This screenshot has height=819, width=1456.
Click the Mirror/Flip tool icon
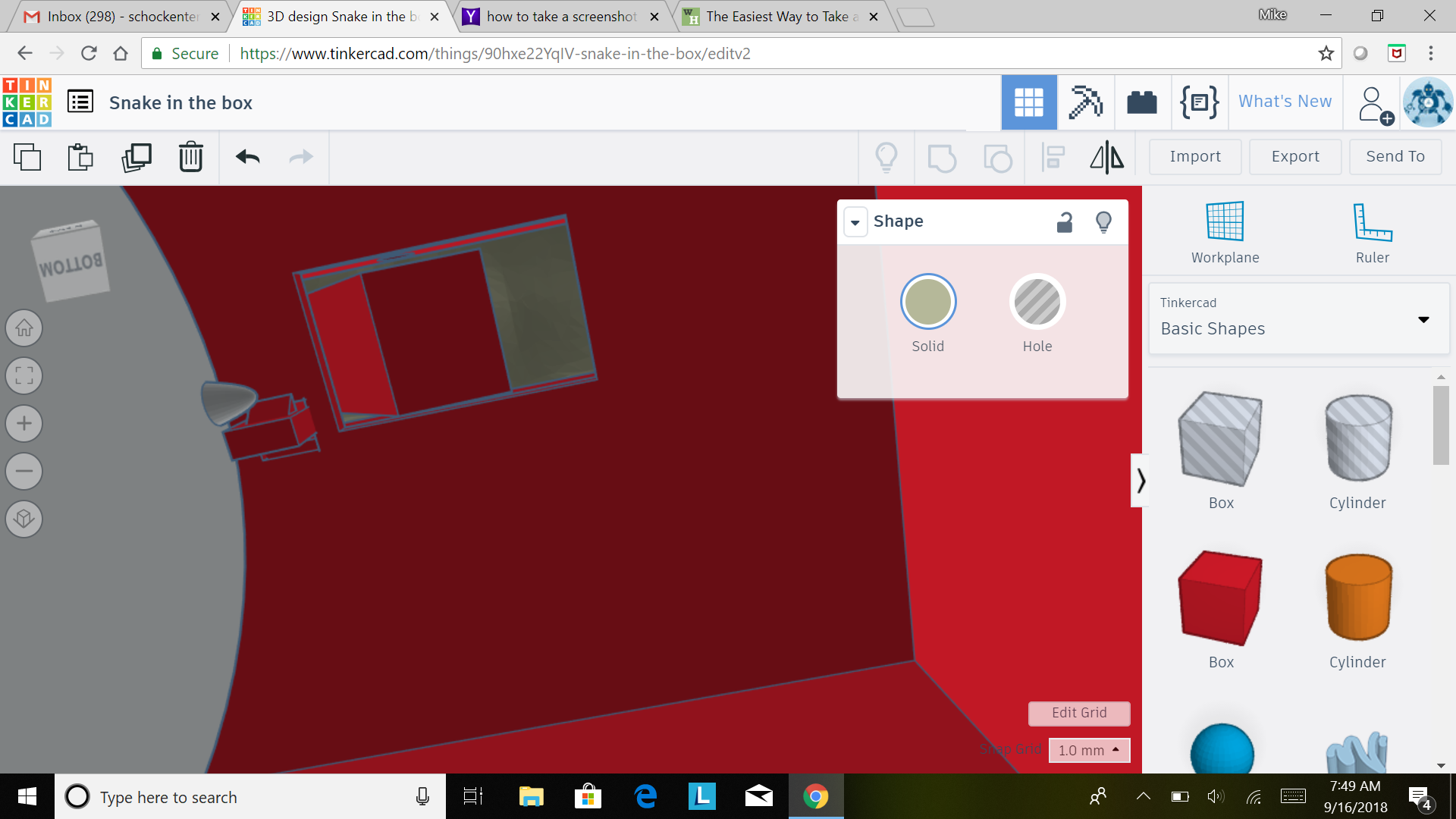click(1107, 158)
